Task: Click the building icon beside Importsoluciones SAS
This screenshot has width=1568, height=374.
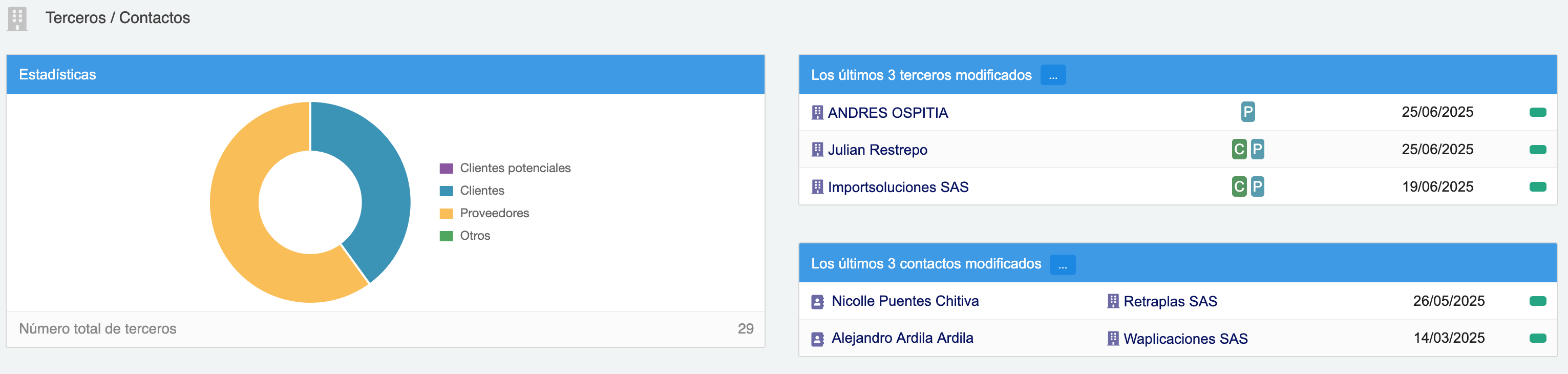Action: pyautogui.click(x=817, y=187)
